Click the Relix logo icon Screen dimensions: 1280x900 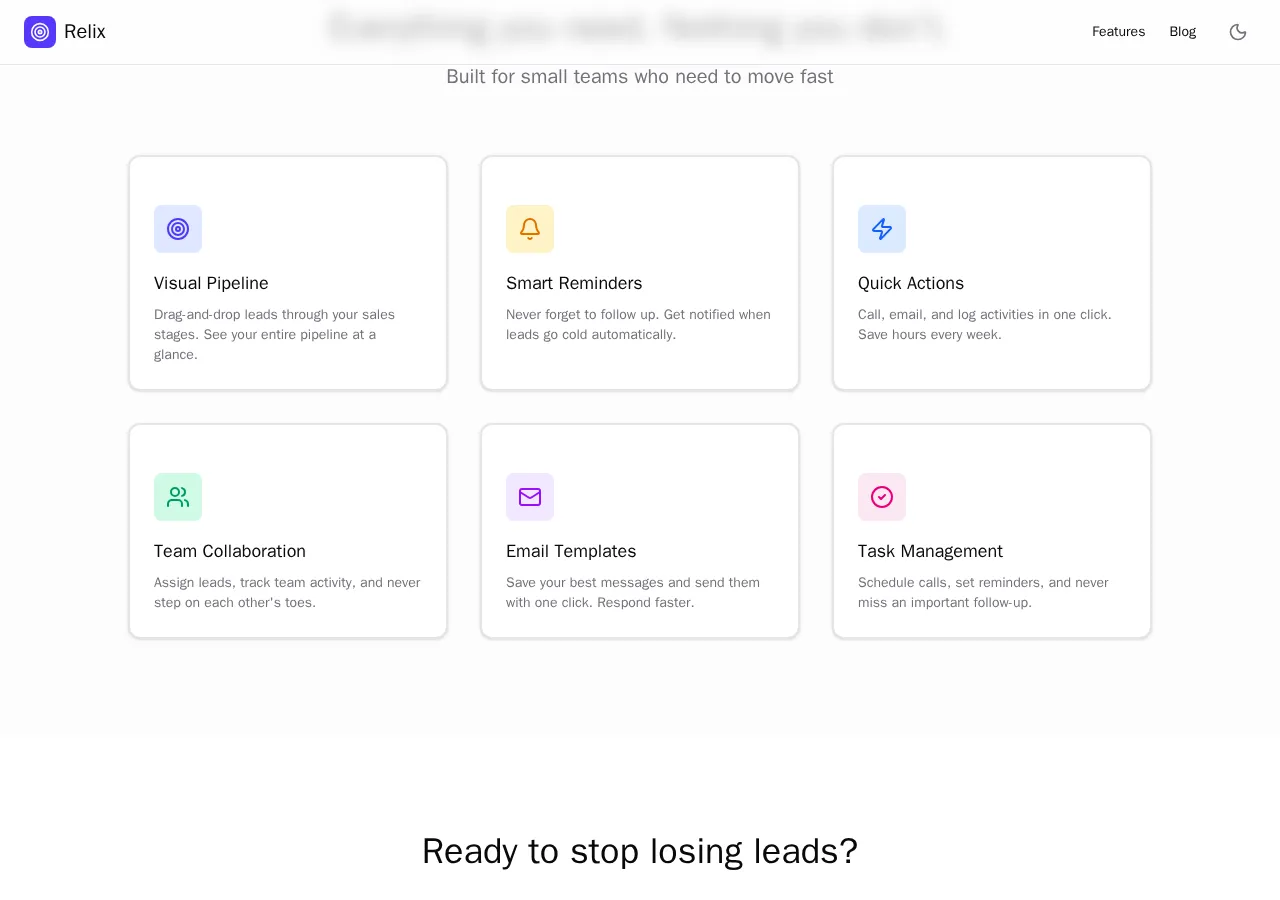(x=40, y=32)
